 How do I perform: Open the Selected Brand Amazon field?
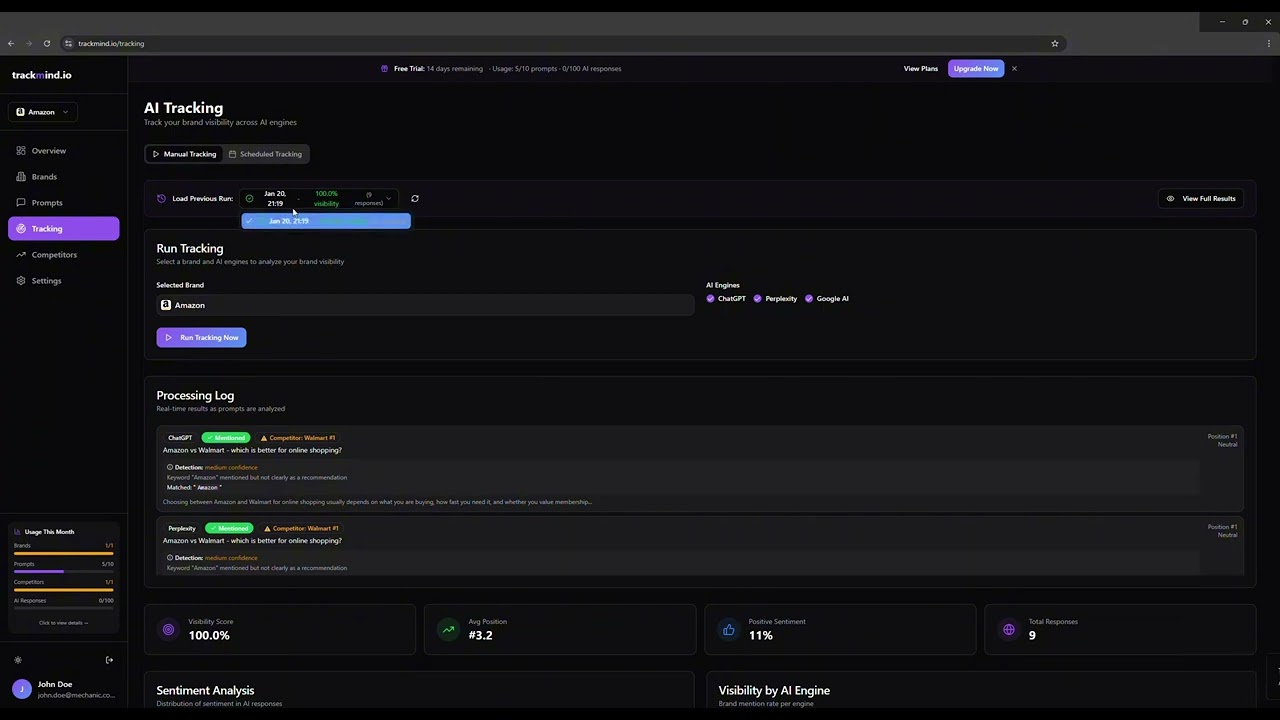tap(425, 305)
